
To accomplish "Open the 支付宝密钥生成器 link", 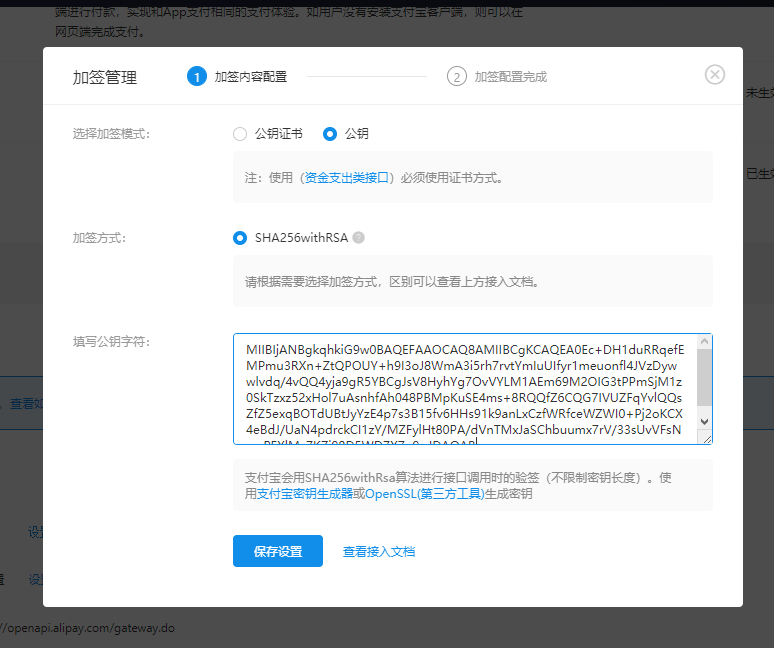I will pyautogui.click(x=305, y=494).
